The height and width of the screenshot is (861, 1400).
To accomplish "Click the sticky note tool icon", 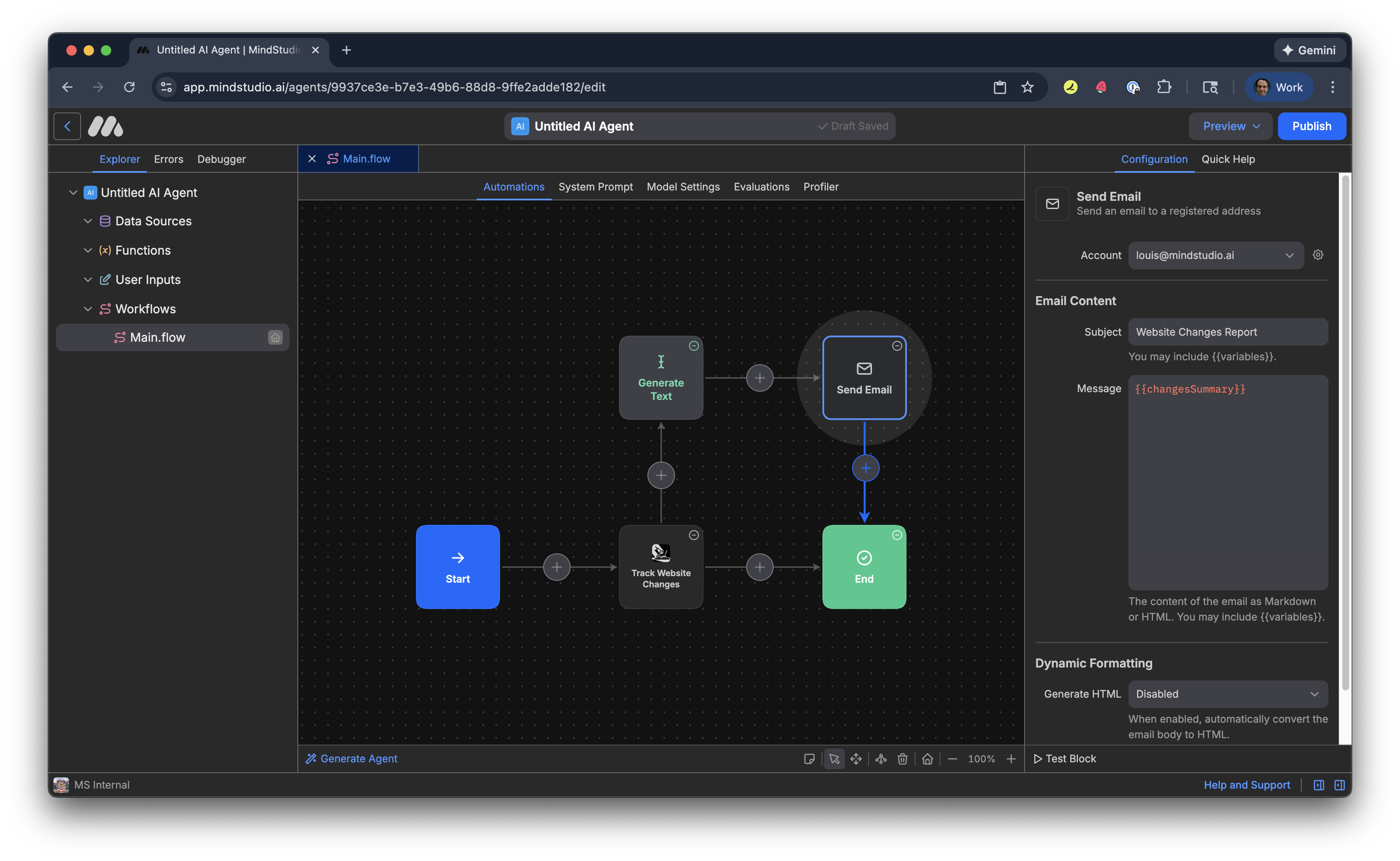I will pos(810,759).
